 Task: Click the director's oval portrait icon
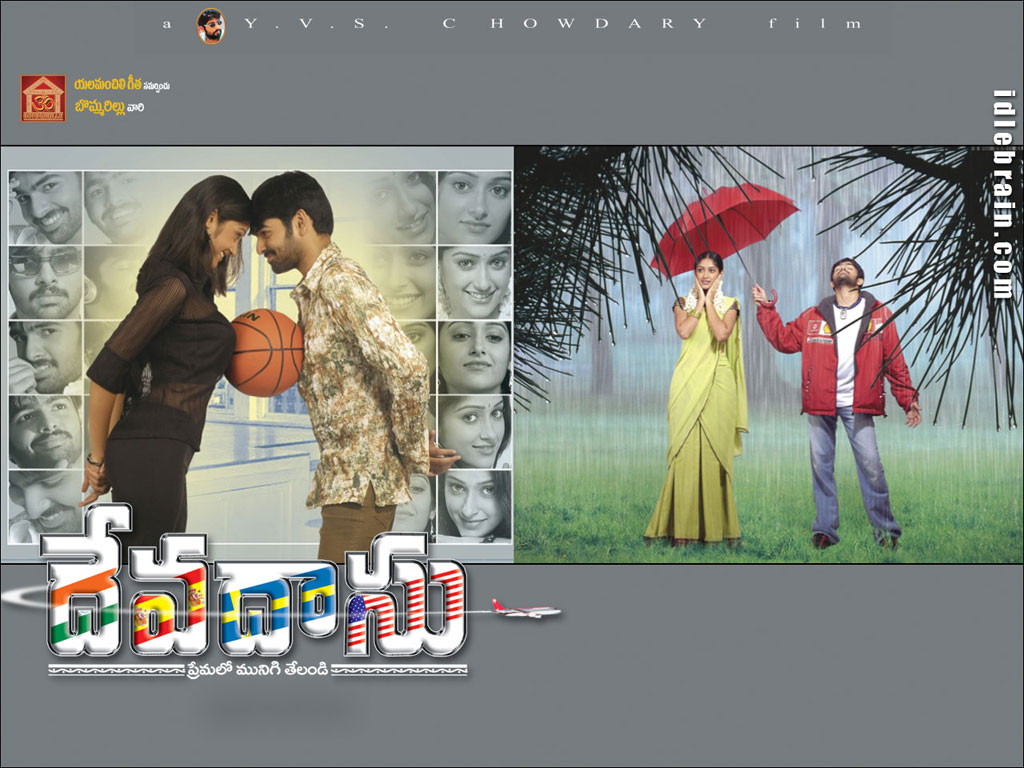click(210, 26)
